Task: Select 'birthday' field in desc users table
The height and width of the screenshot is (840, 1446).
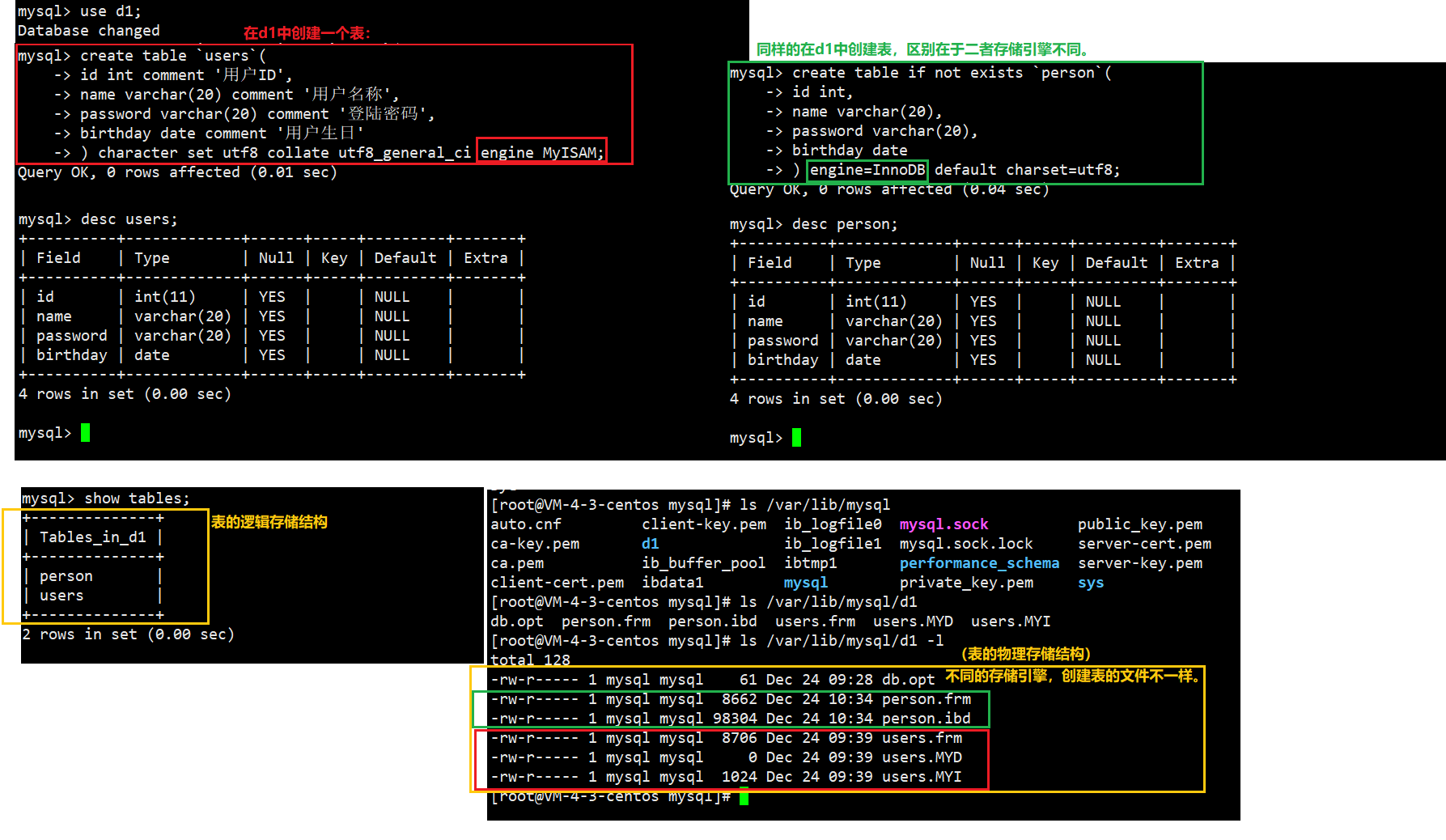Action: pos(71,355)
